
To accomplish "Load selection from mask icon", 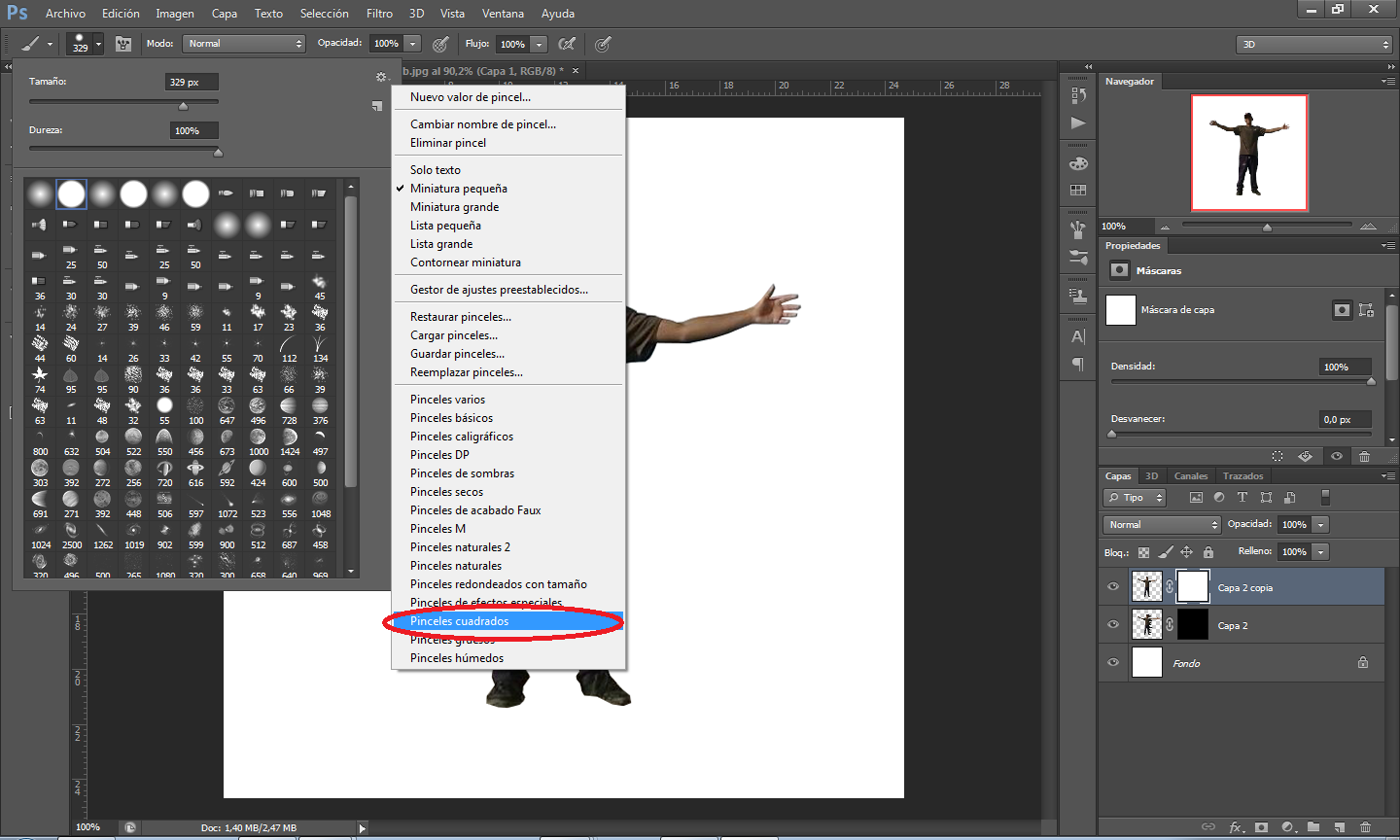I will pos(1277,456).
